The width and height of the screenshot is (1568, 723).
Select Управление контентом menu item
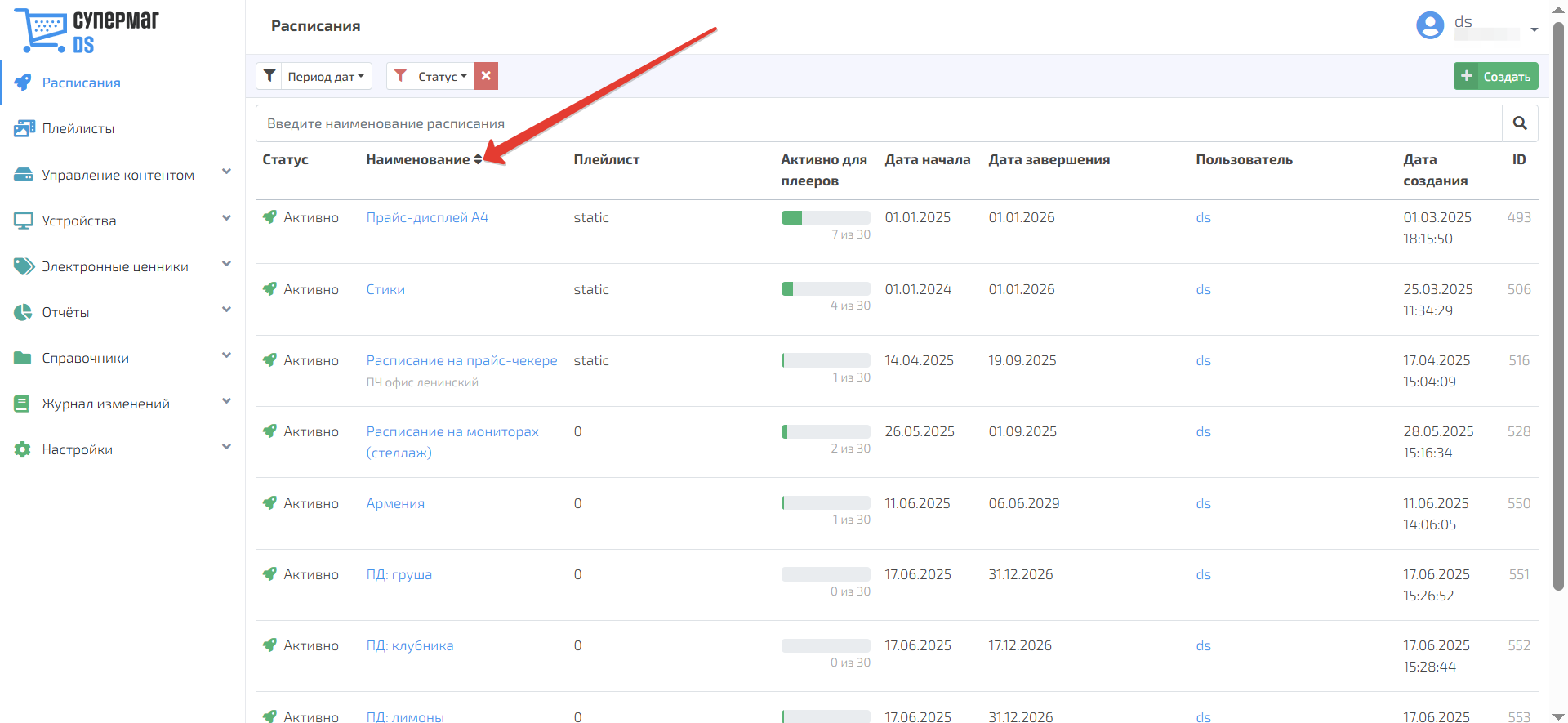coord(118,175)
